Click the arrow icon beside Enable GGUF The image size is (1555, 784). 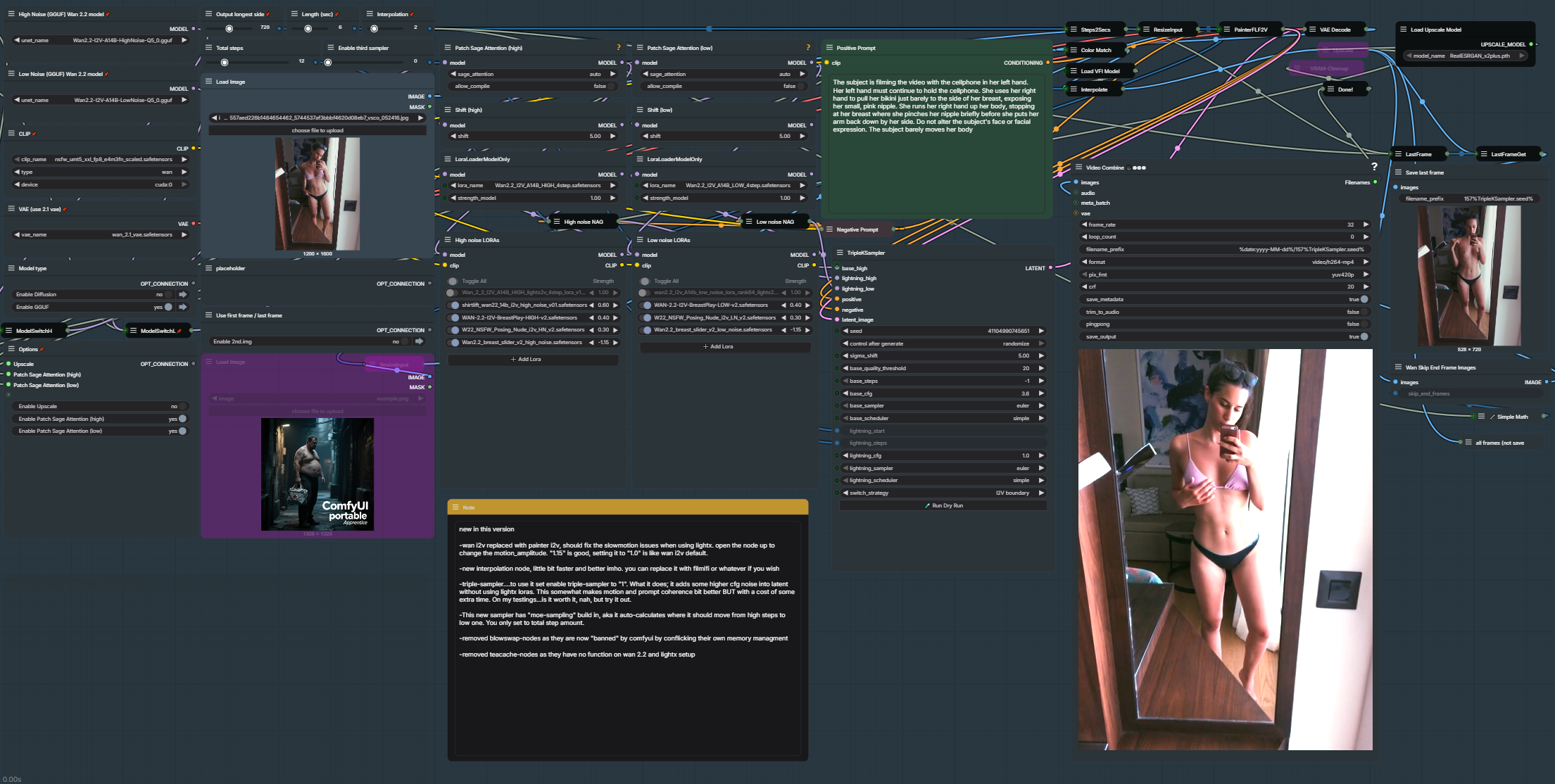coord(183,307)
